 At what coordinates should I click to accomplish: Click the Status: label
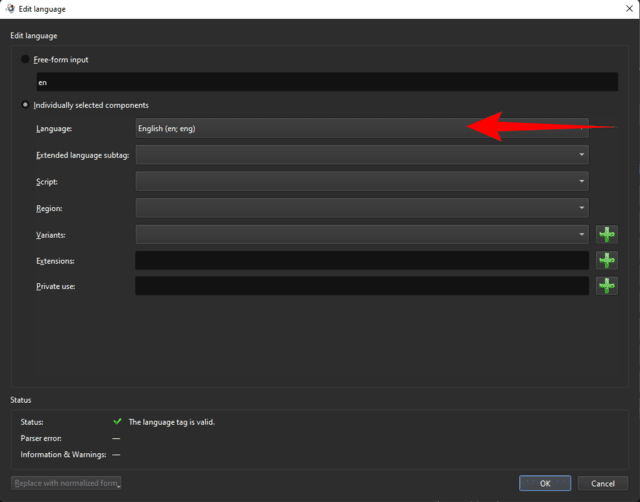(32, 422)
